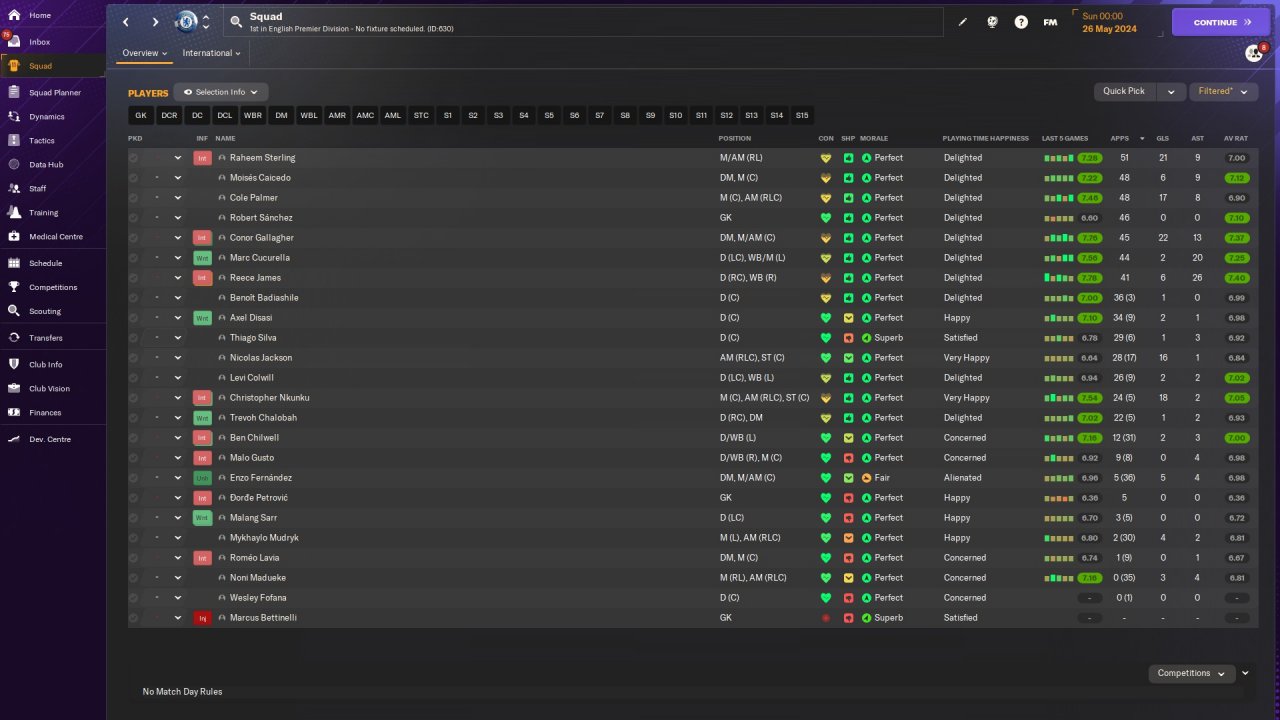Tick the pick circle for Mykhaylo Mudryk
Image resolution: width=1280 pixels, height=720 pixels.
click(133, 538)
